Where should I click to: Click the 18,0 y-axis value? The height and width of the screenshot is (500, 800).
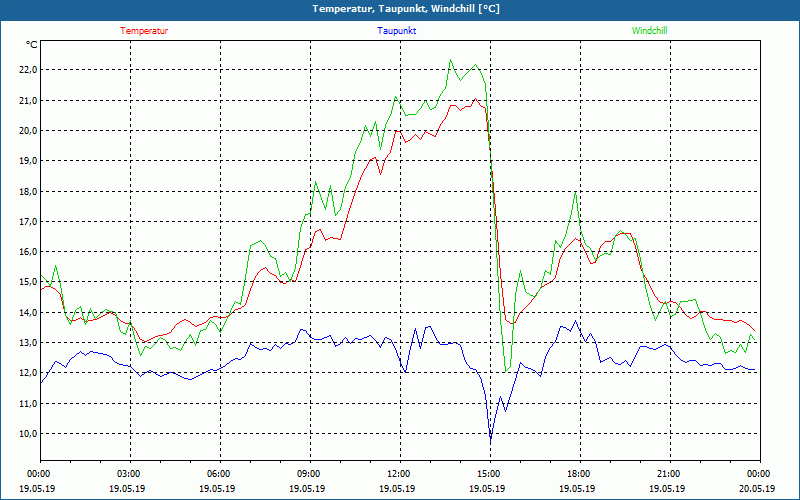click(29, 191)
